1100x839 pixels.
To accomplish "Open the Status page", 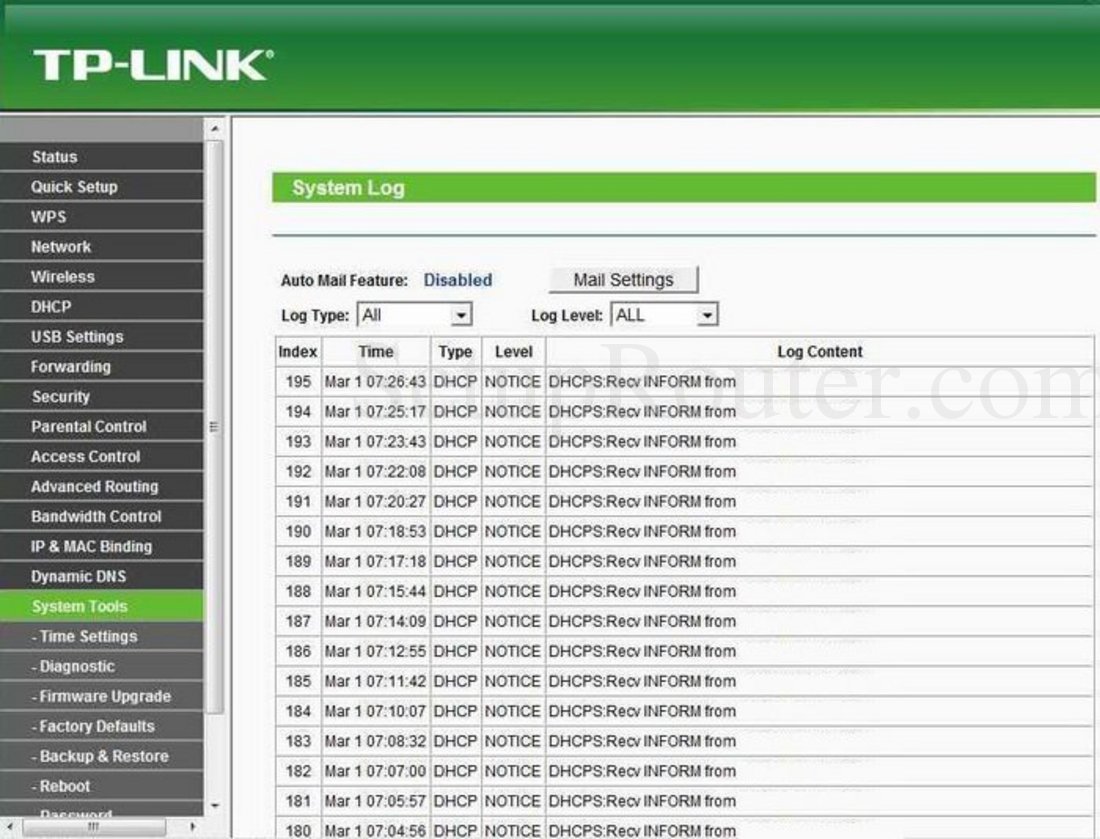I will click(x=54, y=157).
